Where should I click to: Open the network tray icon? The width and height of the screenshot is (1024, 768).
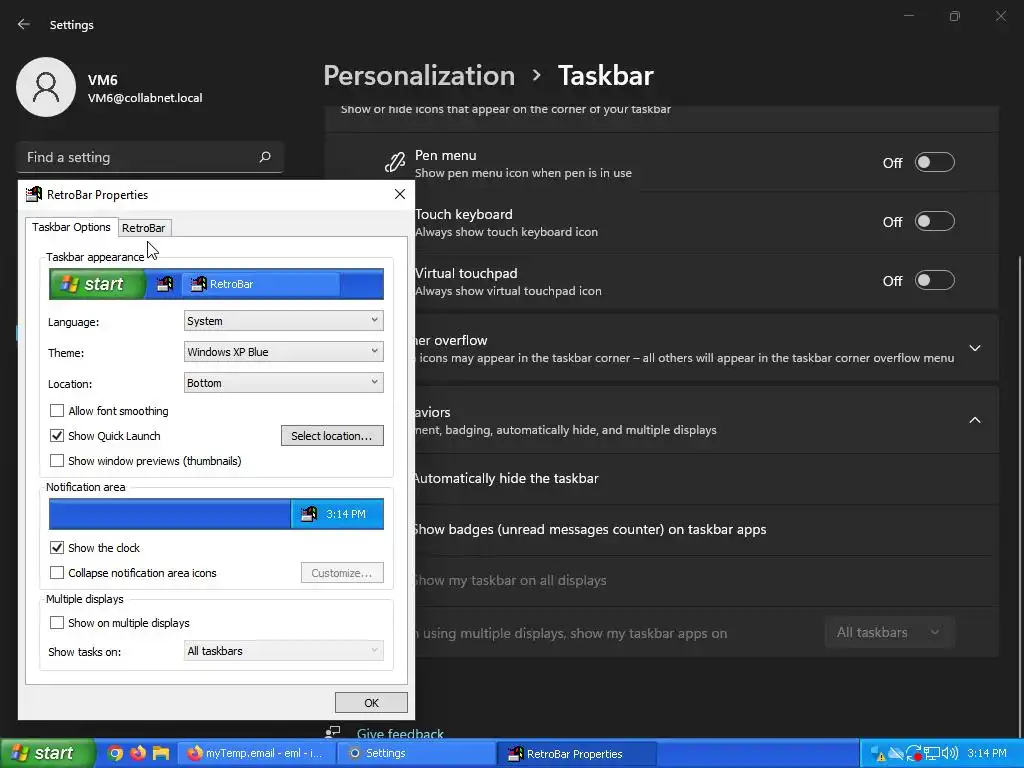pos(932,754)
